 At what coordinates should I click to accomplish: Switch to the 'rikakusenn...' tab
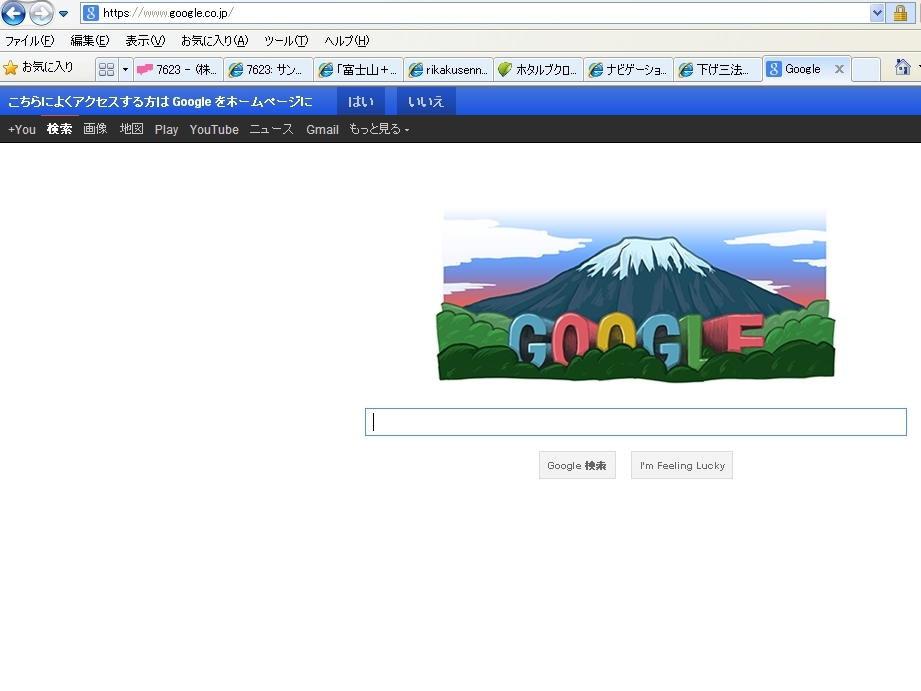point(449,69)
